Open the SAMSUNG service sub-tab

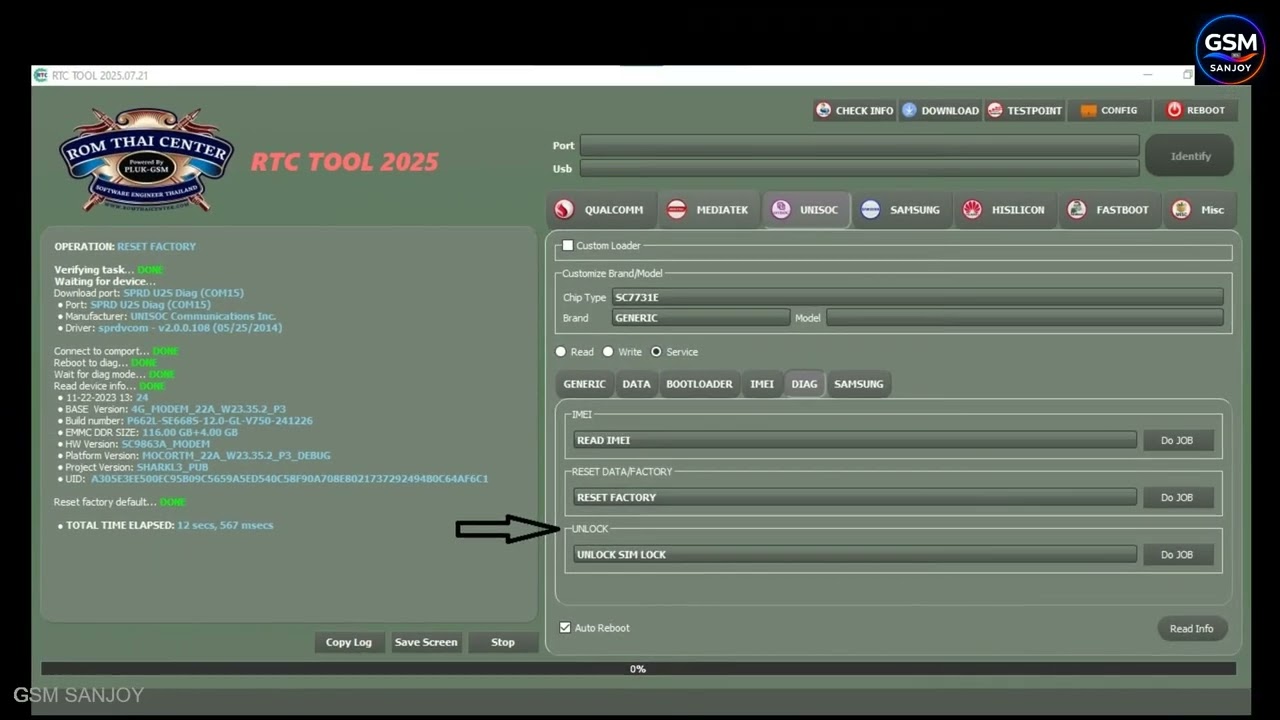coord(858,384)
